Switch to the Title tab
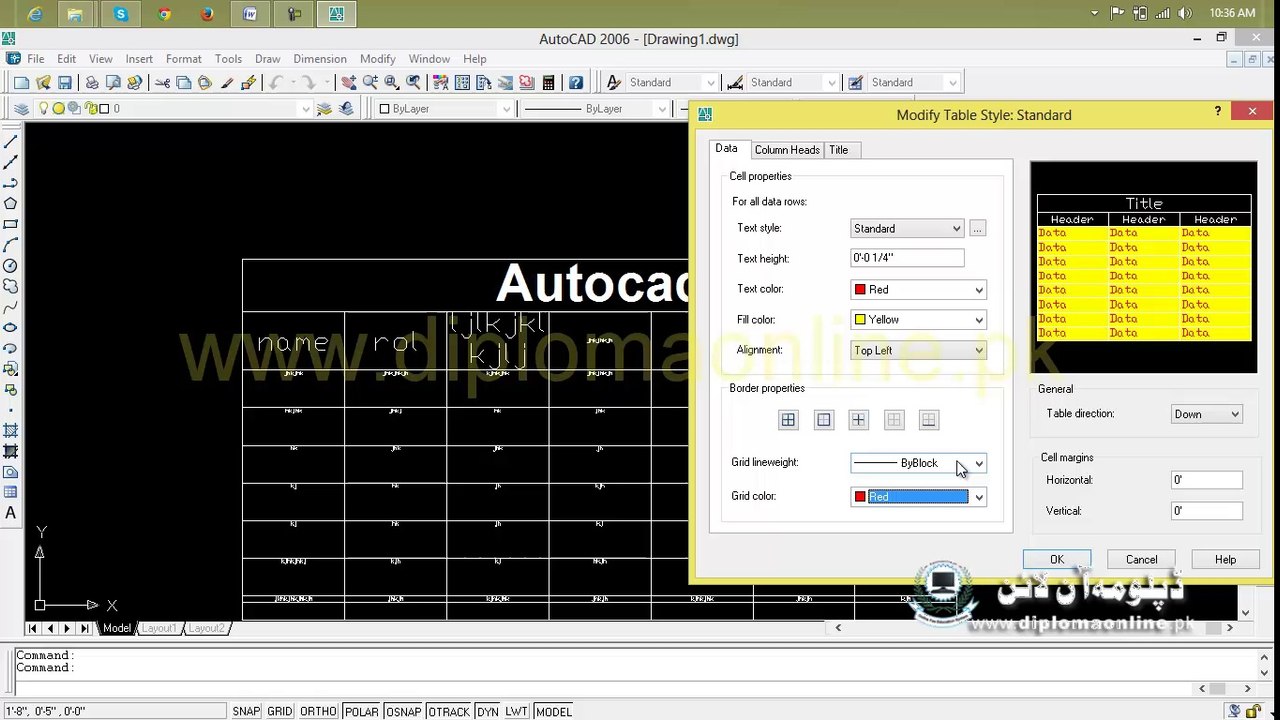The width and height of the screenshot is (1280, 720). point(839,150)
